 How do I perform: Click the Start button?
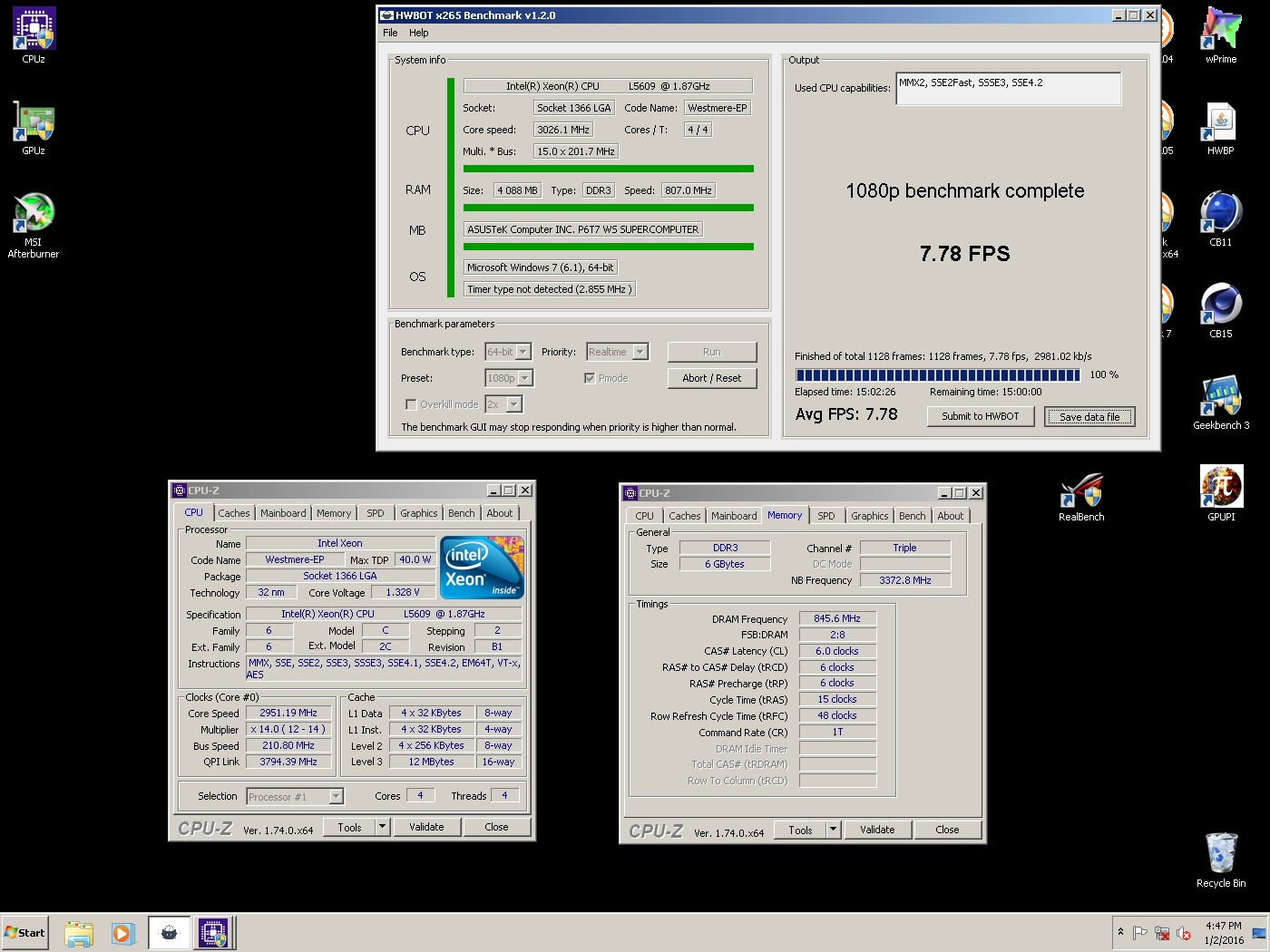[x=25, y=933]
